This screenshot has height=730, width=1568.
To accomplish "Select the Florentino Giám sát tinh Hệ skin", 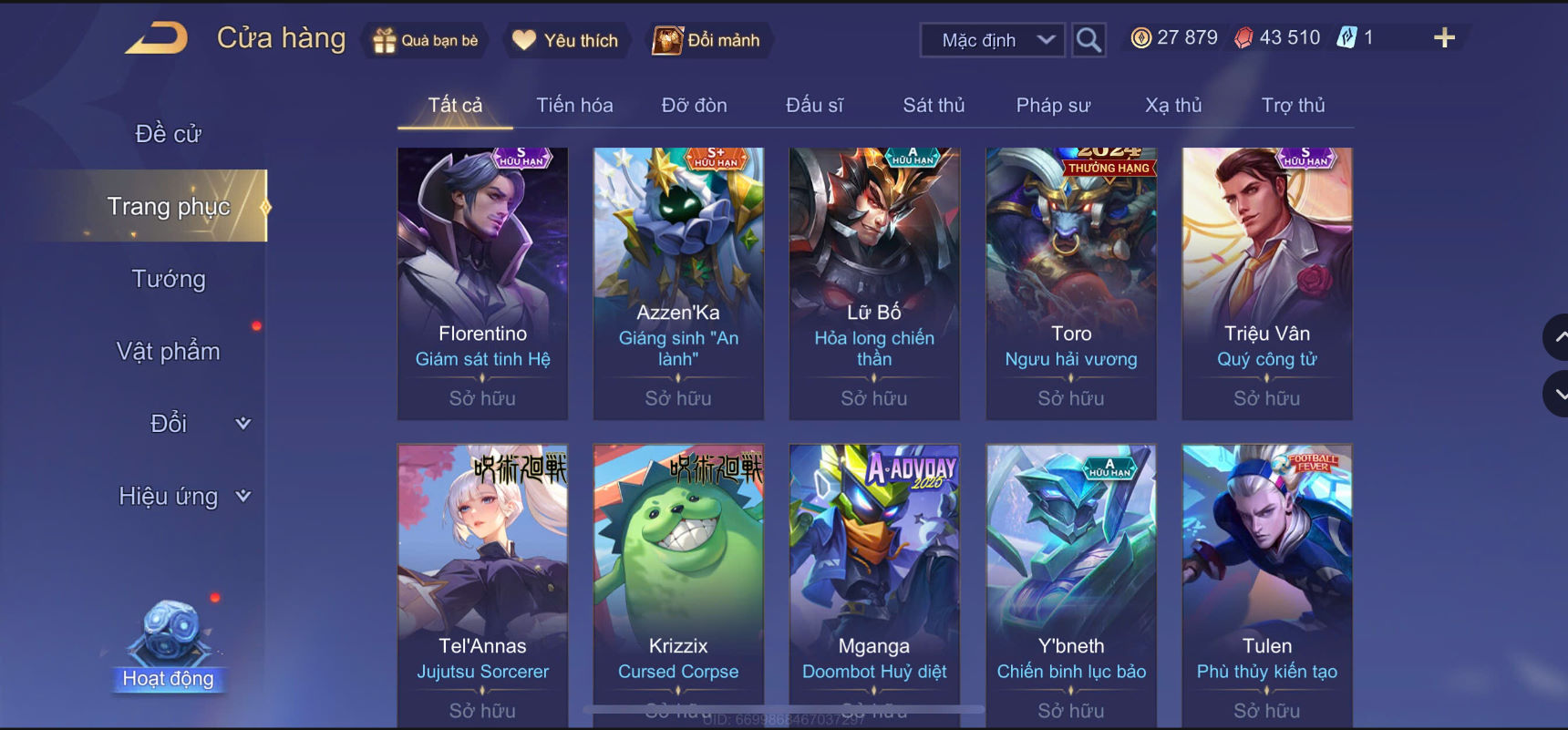I will 482,283.
